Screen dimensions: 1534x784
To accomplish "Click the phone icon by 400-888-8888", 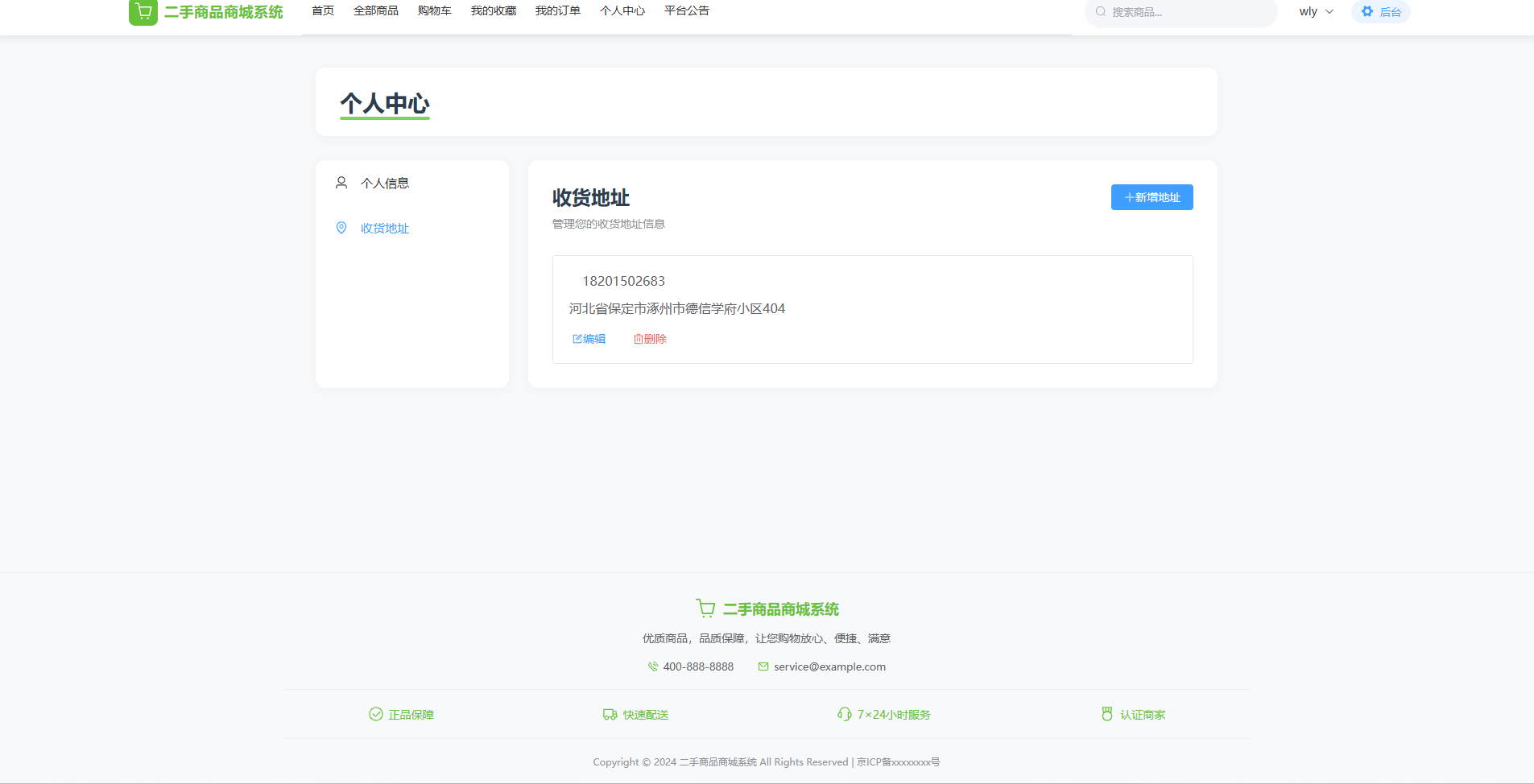I will pos(653,666).
